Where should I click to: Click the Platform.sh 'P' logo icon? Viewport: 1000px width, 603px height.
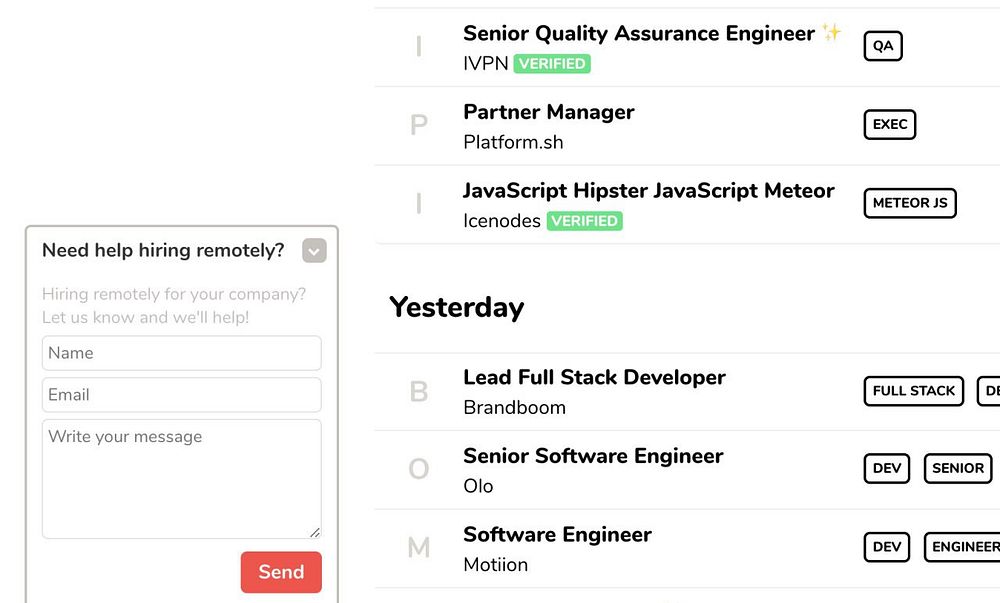click(x=419, y=126)
